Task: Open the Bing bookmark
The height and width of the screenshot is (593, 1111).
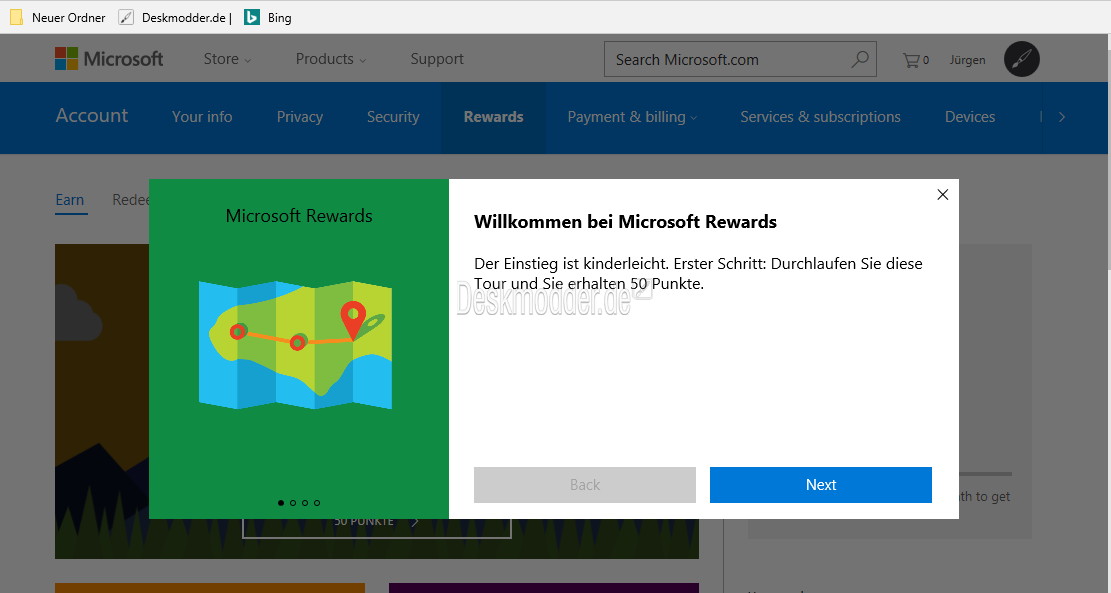Action: (x=268, y=18)
